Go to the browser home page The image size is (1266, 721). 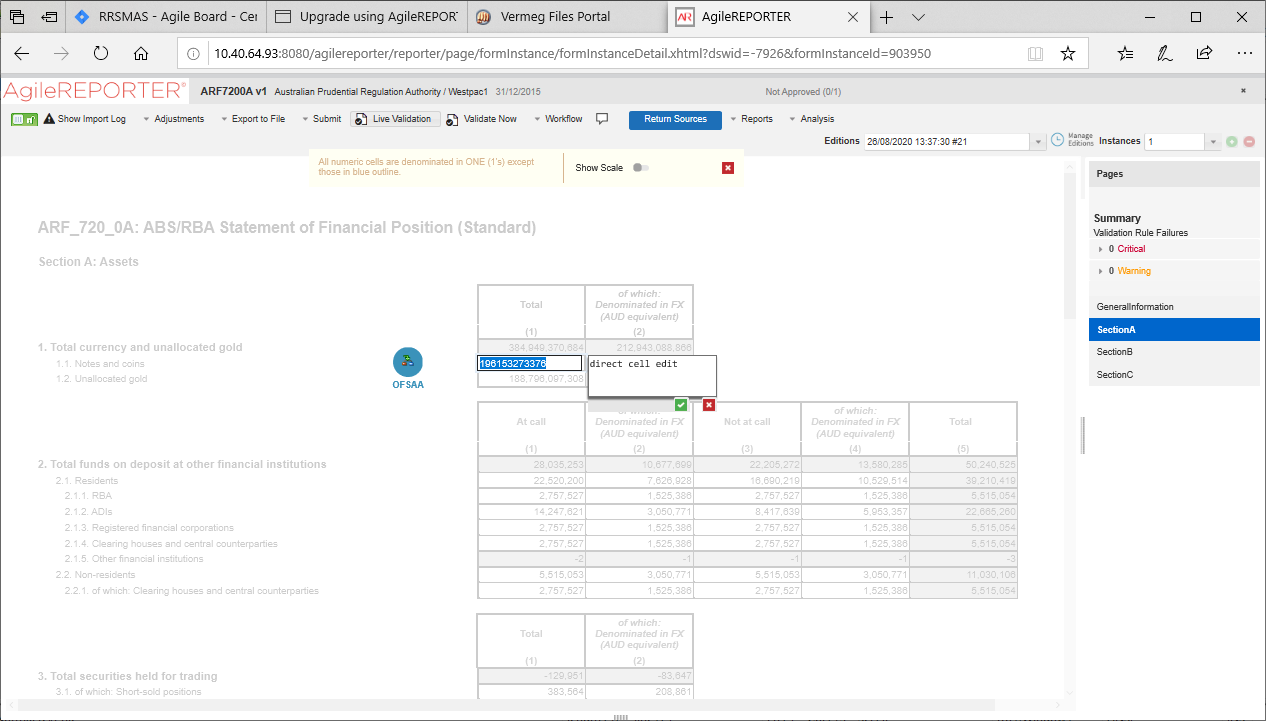(x=141, y=54)
